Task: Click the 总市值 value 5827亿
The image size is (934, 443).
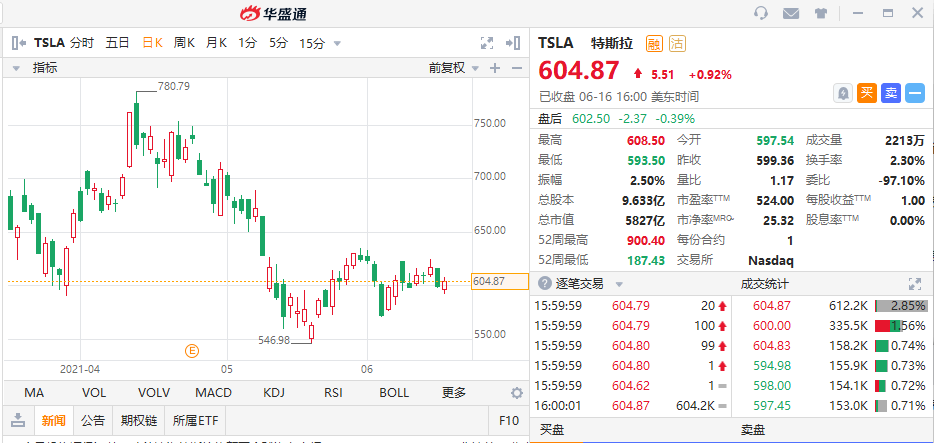Action: tap(644, 220)
